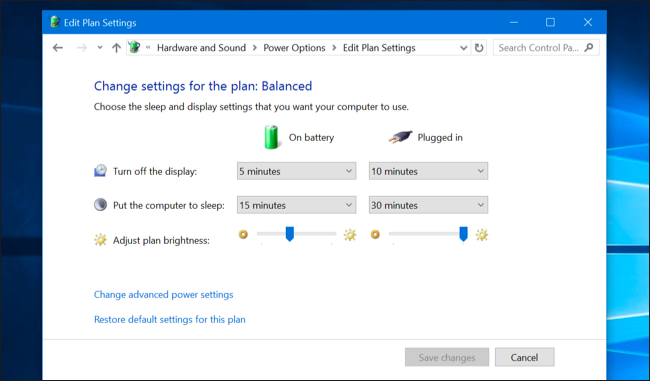650x381 pixels.
Task: Click the Cancel button
Action: click(524, 357)
